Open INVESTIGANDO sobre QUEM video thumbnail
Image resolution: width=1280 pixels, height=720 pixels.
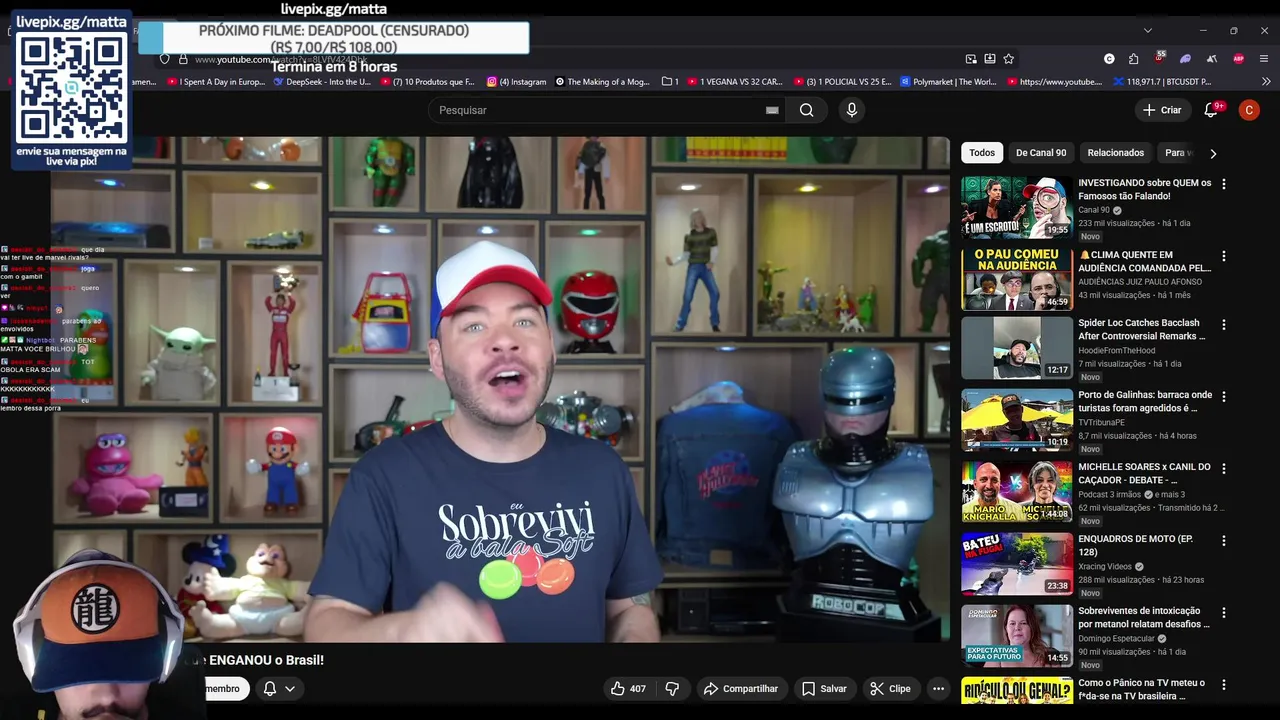(1017, 208)
